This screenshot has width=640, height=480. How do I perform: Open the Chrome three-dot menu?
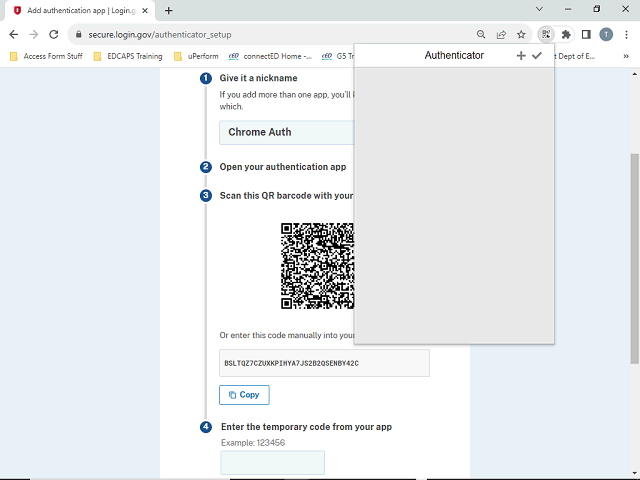[x=626, y=34]
